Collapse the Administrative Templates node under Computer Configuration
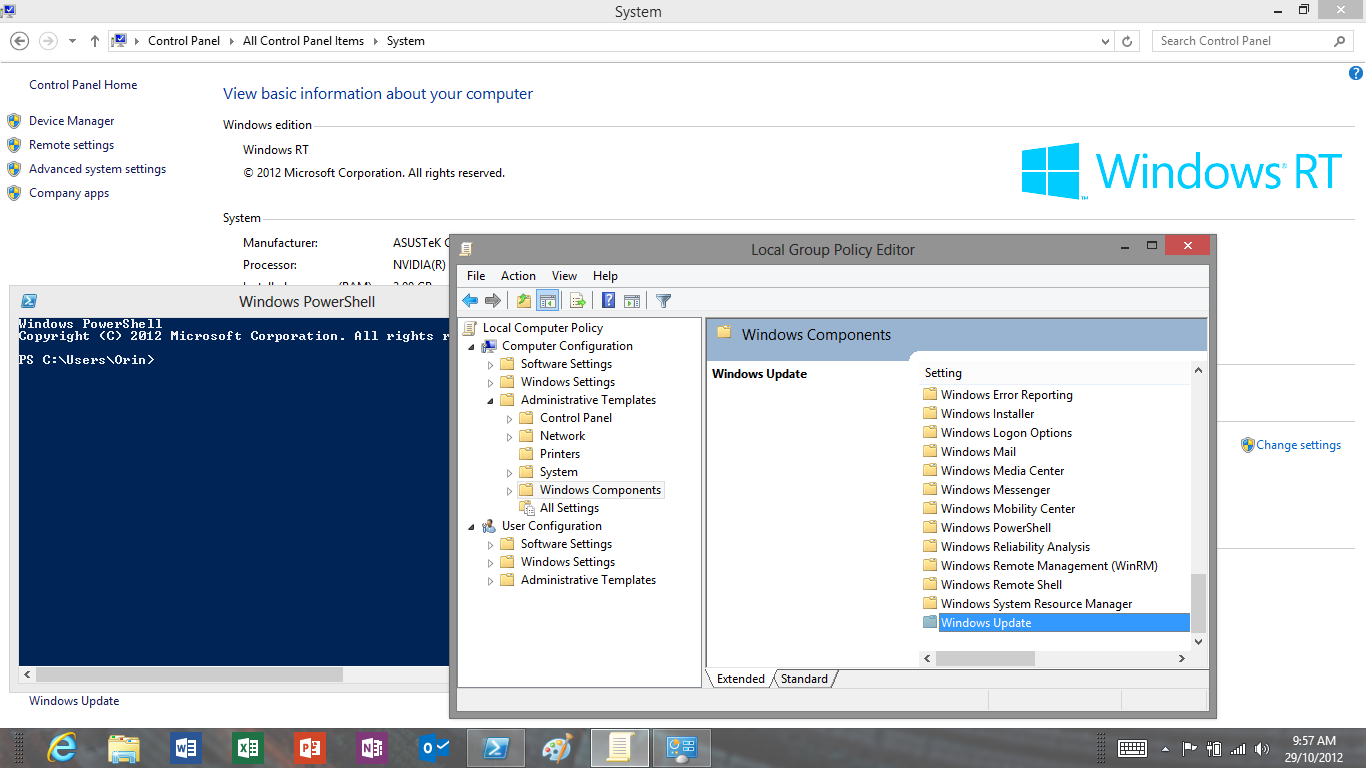The image size is (1366, 768). [x=490, y=400]
